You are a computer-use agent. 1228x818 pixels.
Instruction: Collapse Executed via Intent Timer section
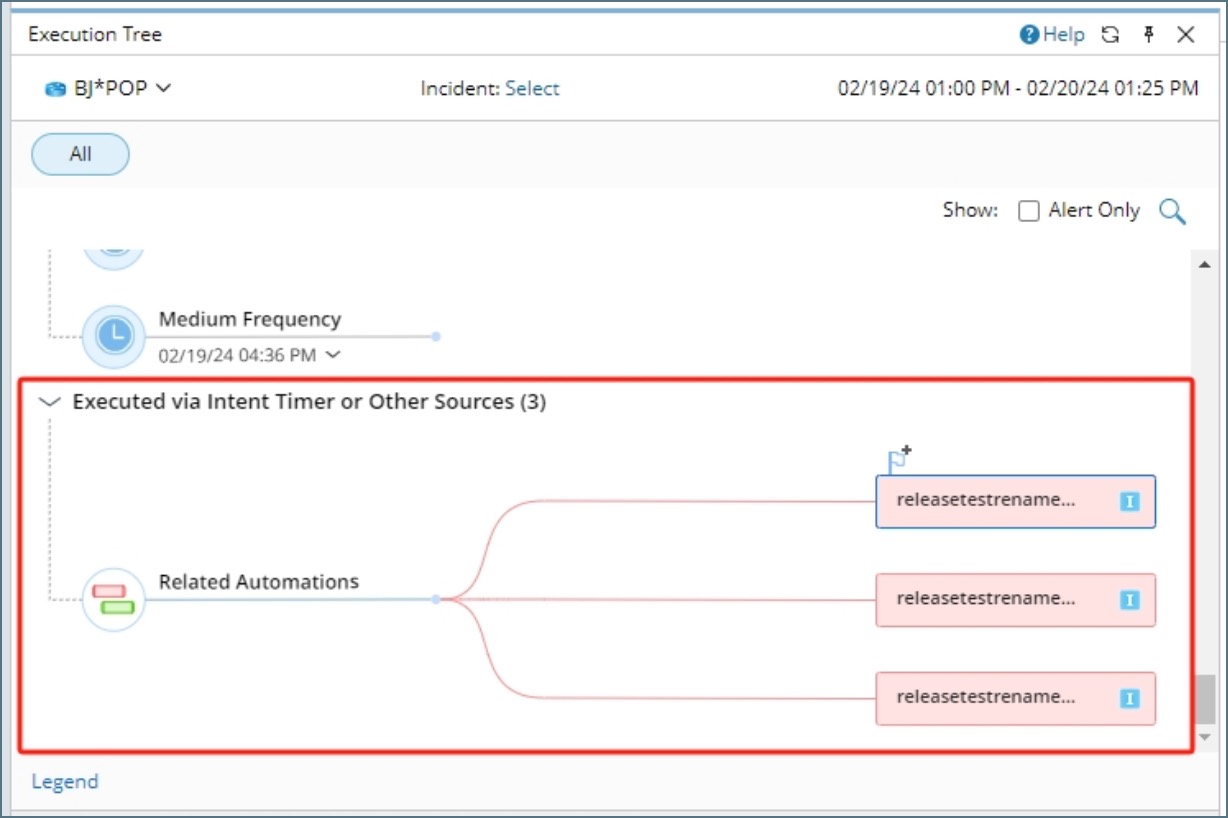click(x=48, y=402)
